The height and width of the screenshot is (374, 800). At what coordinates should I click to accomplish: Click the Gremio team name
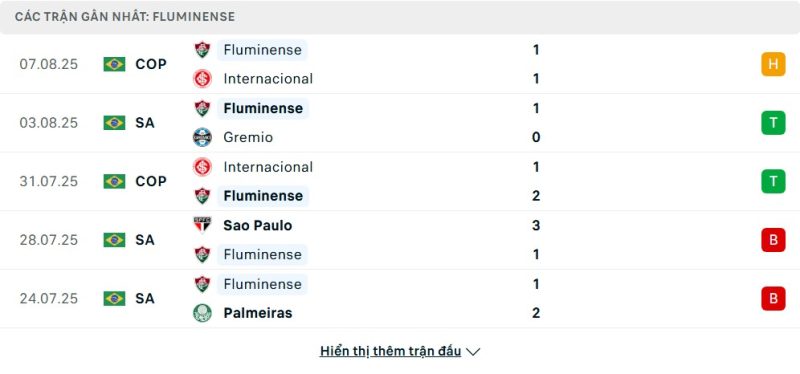click(248, 137)
